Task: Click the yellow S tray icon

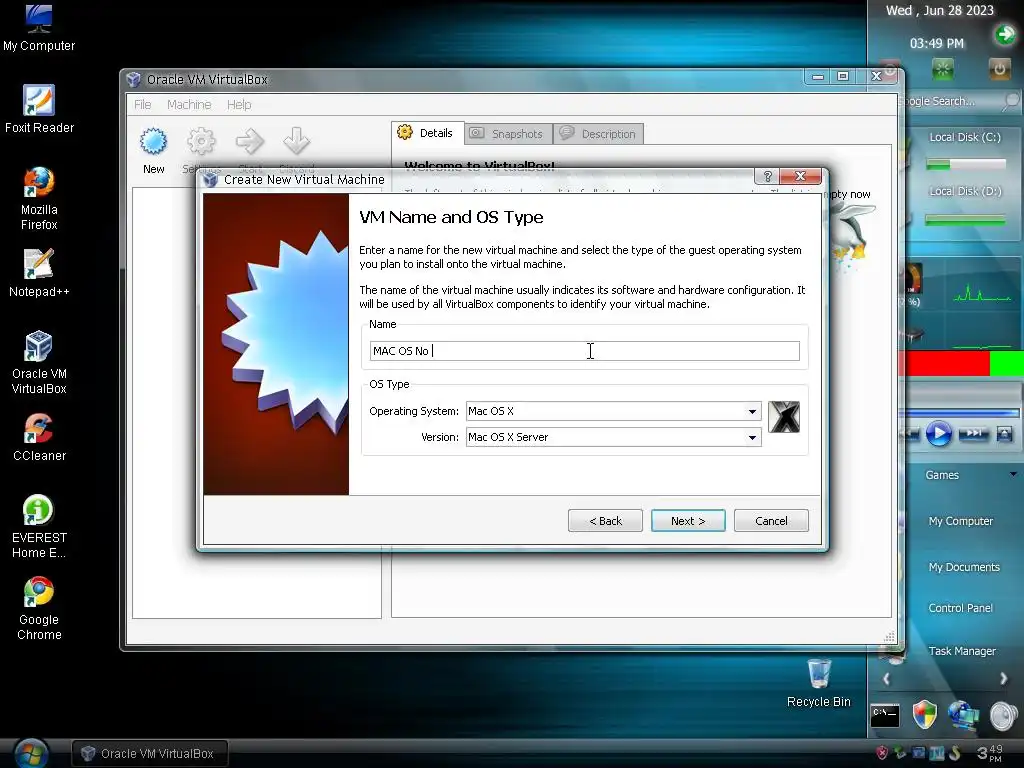Action: [955, 753]
